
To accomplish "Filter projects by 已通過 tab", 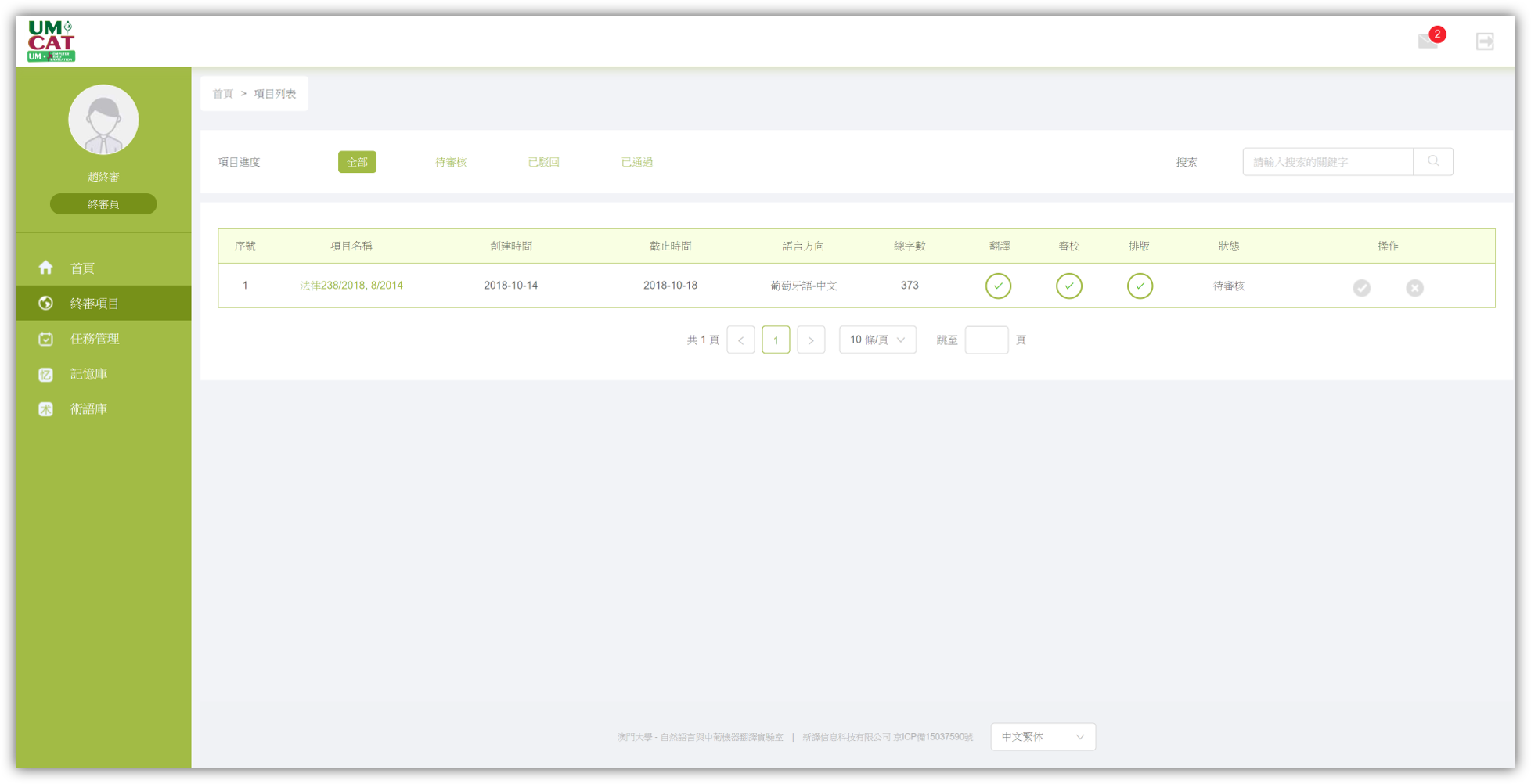I will [x=636, y=162].
